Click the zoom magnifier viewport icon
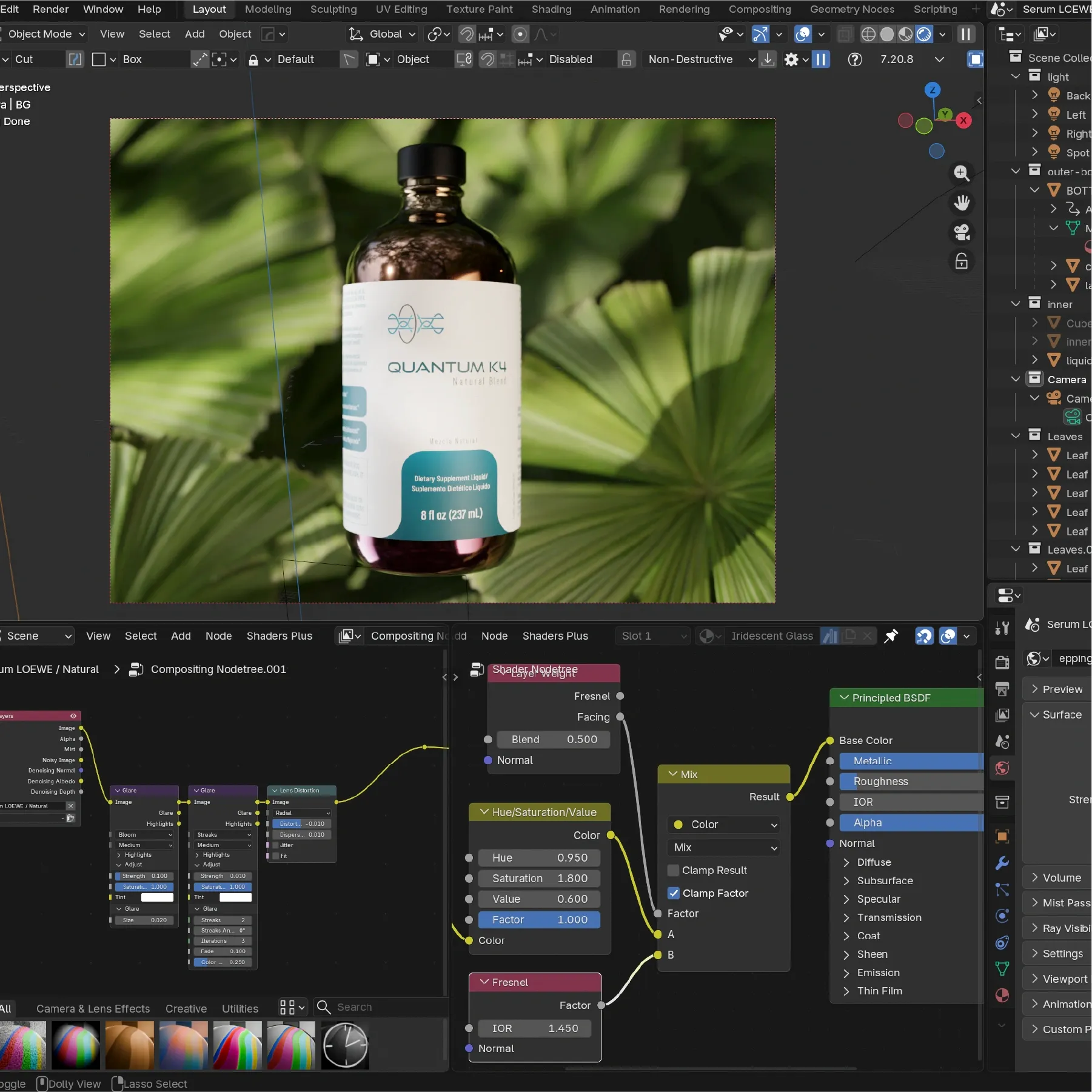The image size is (1092, 1092). 961,173
